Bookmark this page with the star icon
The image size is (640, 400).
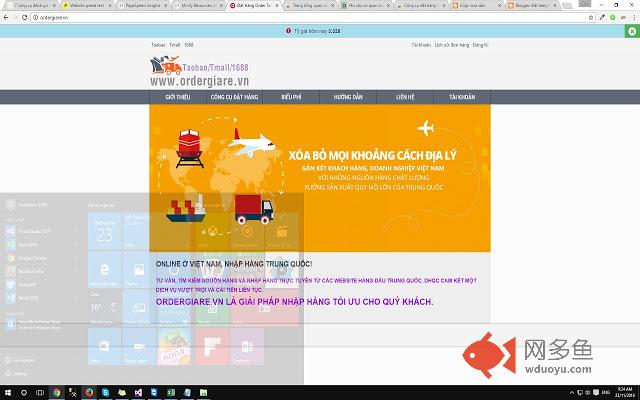[591, 18]
